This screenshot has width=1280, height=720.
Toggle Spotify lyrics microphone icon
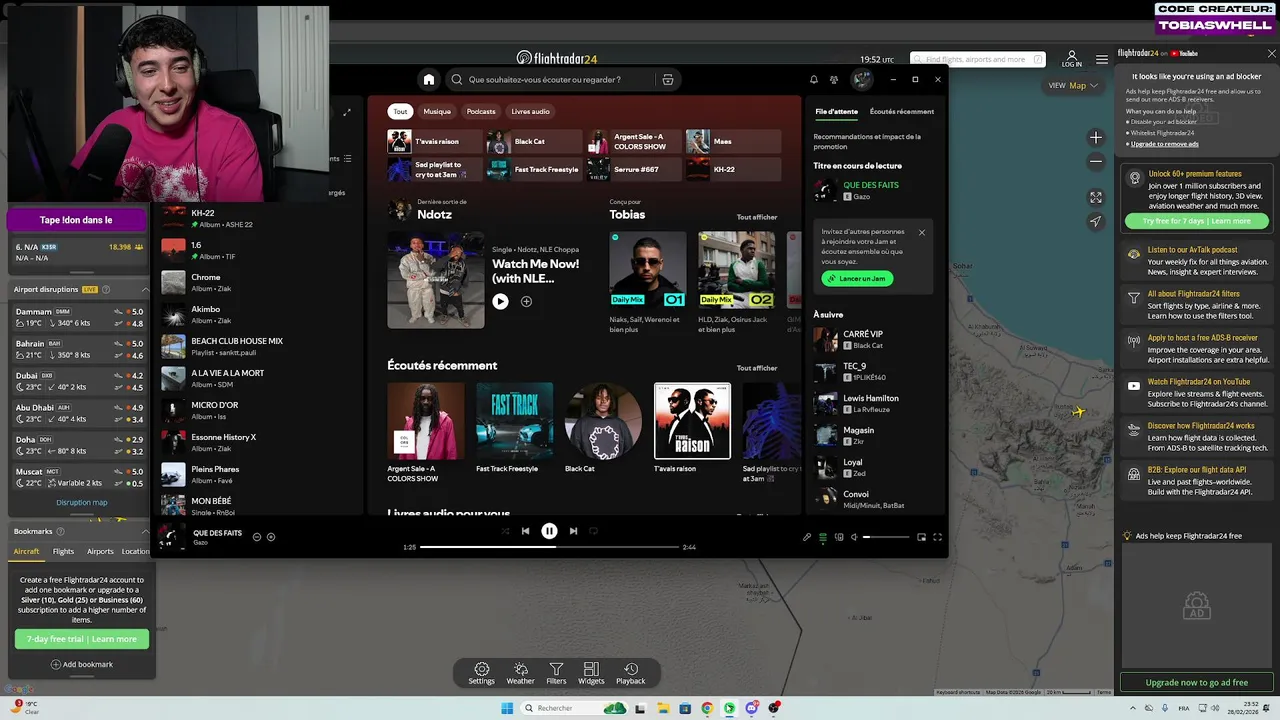[x=807, y=537]
